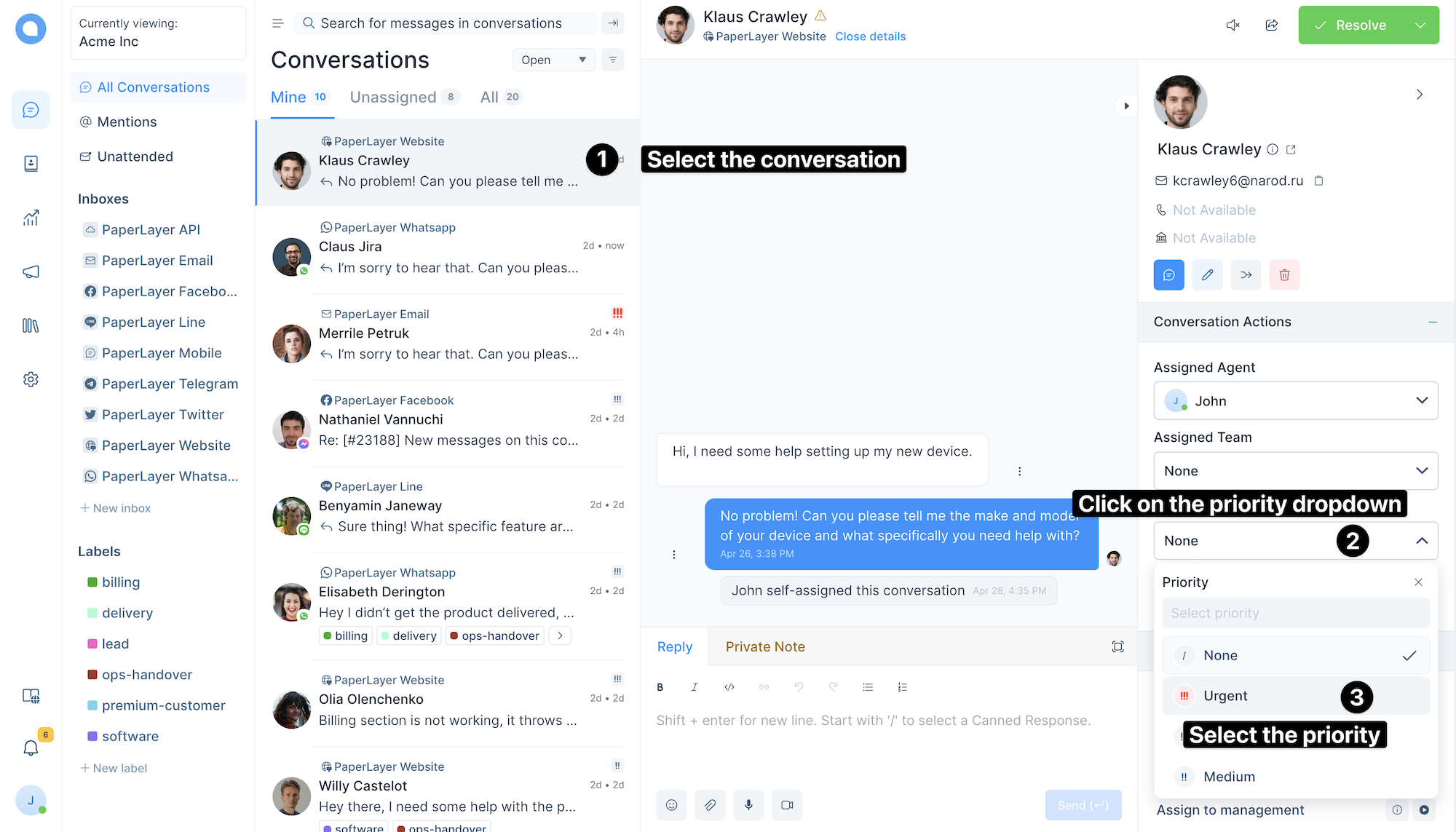Expand the Open conversations status dropdown
This screenshot has width=1456, height=832.
[551, 60]
